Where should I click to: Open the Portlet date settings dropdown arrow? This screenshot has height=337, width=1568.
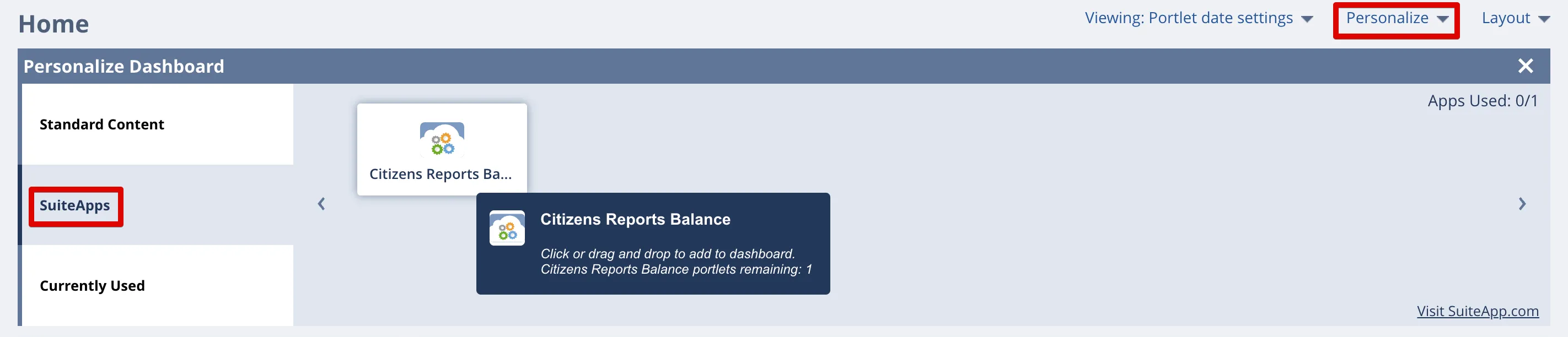click(x=1307, y=19)
